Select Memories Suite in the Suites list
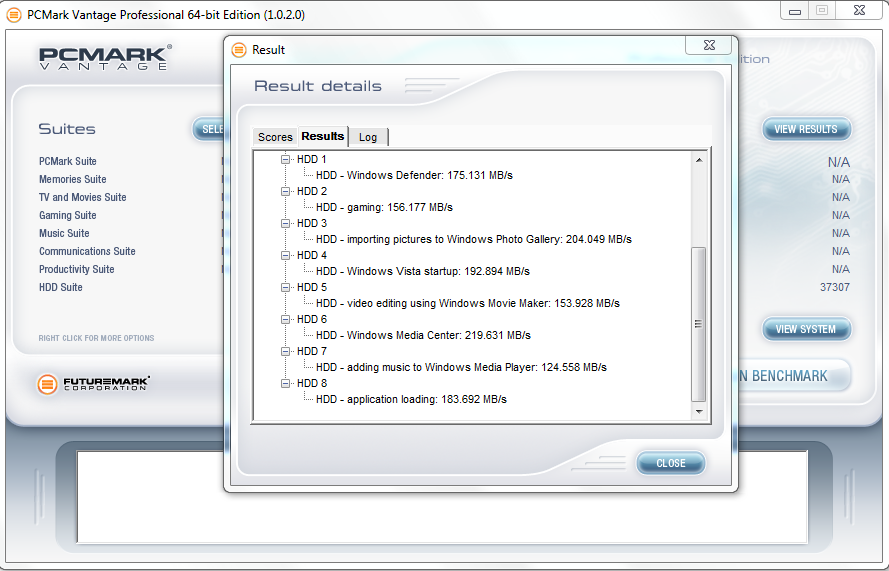The image size is (889, 571). click(73, 179)
